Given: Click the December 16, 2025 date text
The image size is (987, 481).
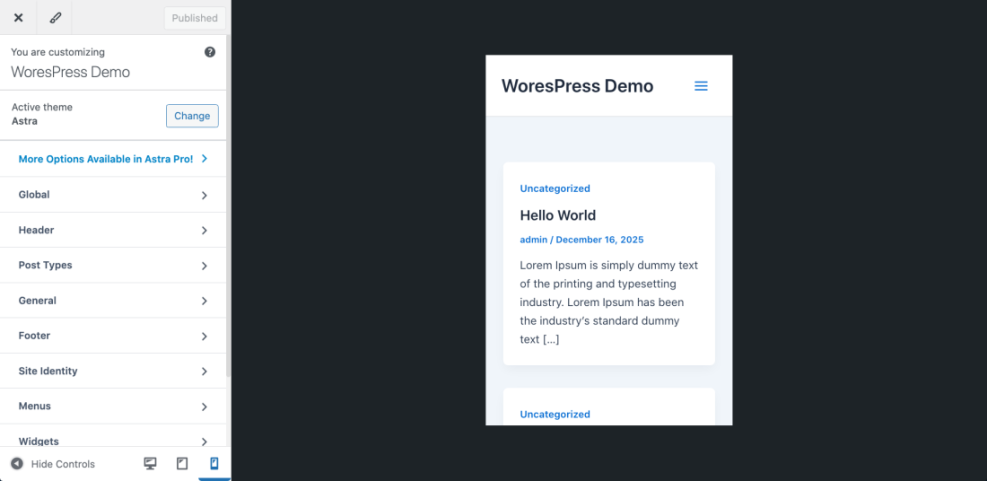Looking at the screenshot, I should coord(600,240).
